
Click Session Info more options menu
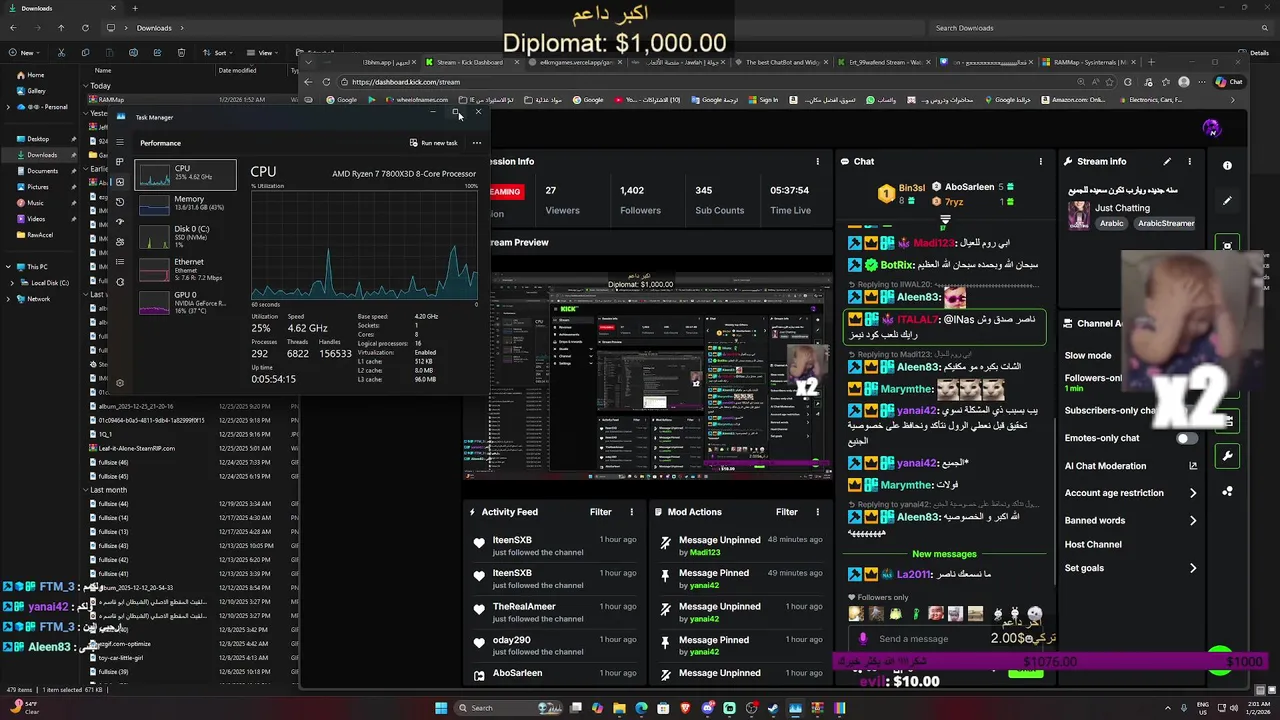pyautogui.click(x=817, y=161)
